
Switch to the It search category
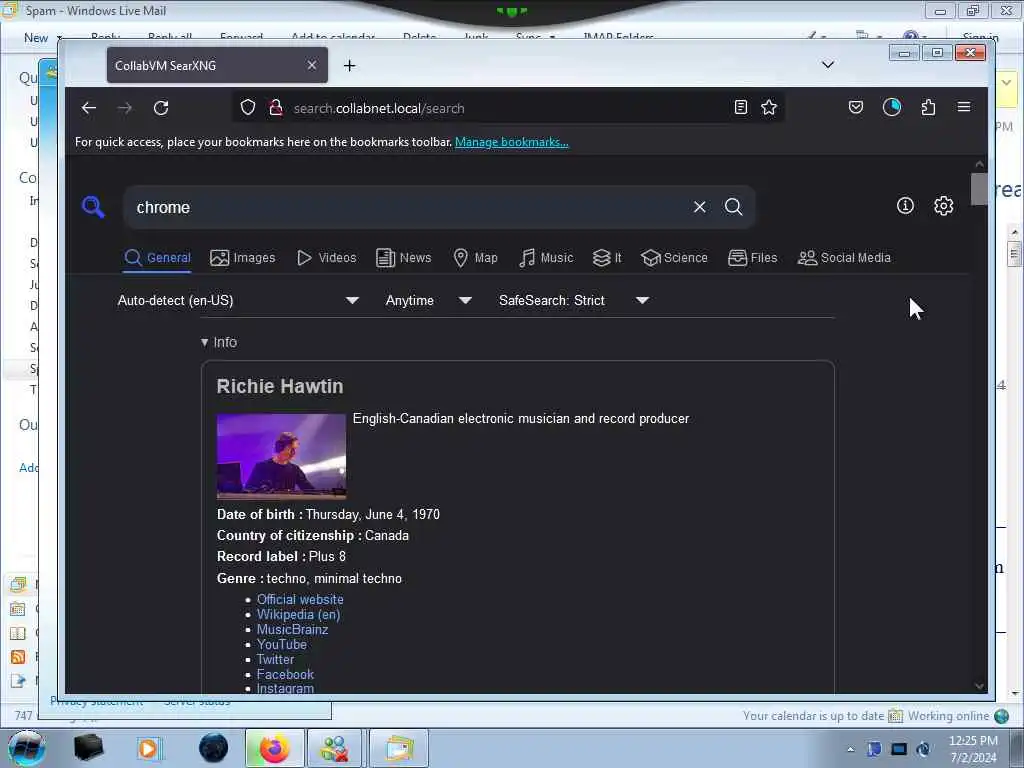pyautogui.click(x=607, y=258)
